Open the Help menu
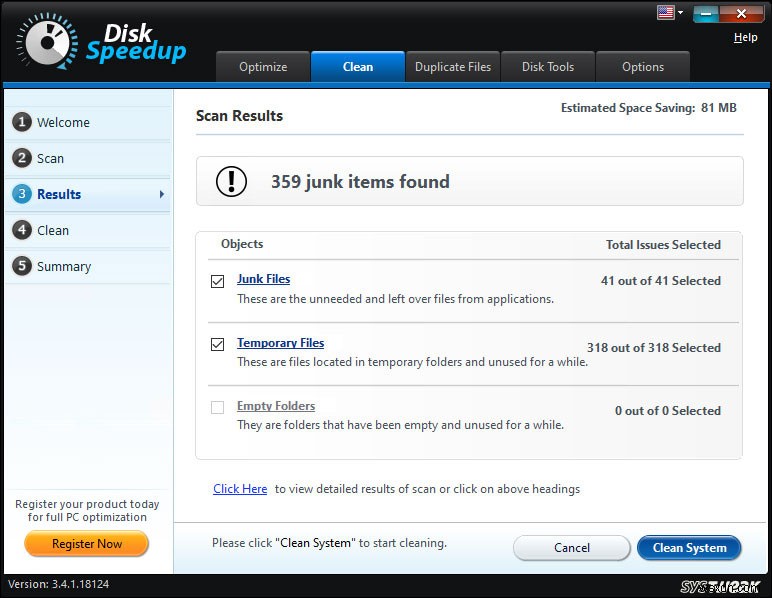The height and width of the screenshot is (598, 772). coord(745,37)
